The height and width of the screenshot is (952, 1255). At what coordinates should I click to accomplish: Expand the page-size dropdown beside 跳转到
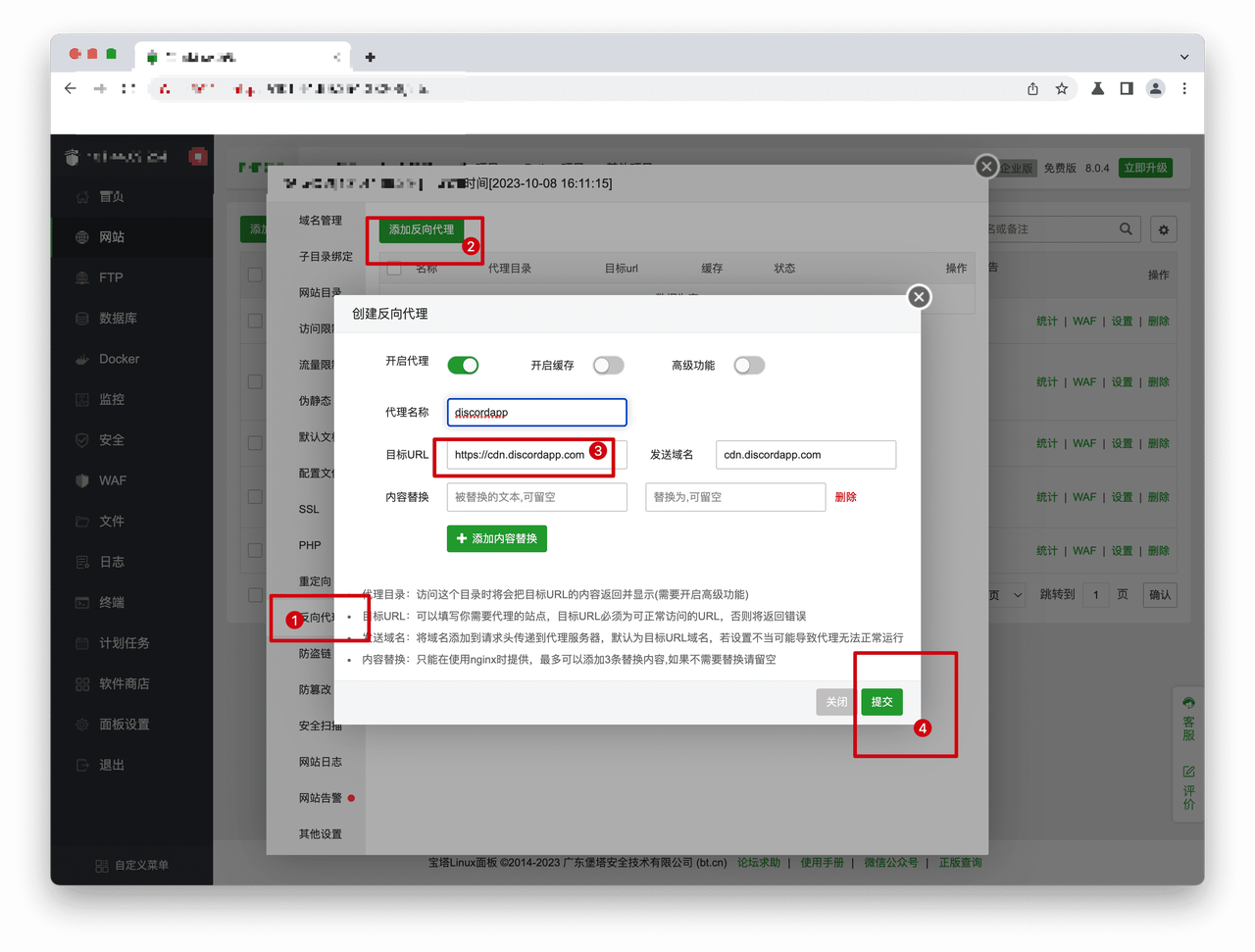[x=1007, y=595]
